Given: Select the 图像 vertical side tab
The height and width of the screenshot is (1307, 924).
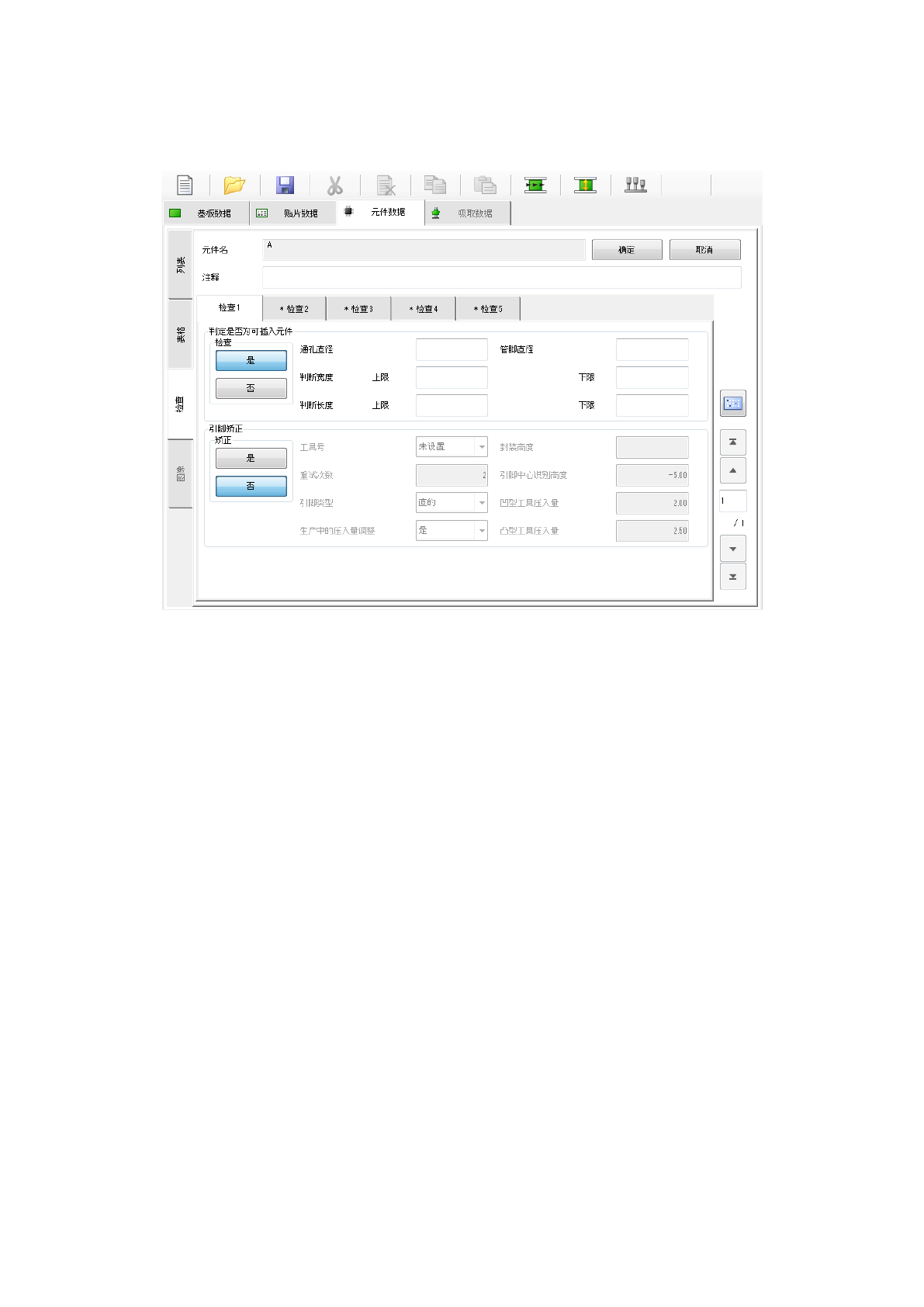Looking at the screenshot, I should pyautogui.click(x=180, y=473).
